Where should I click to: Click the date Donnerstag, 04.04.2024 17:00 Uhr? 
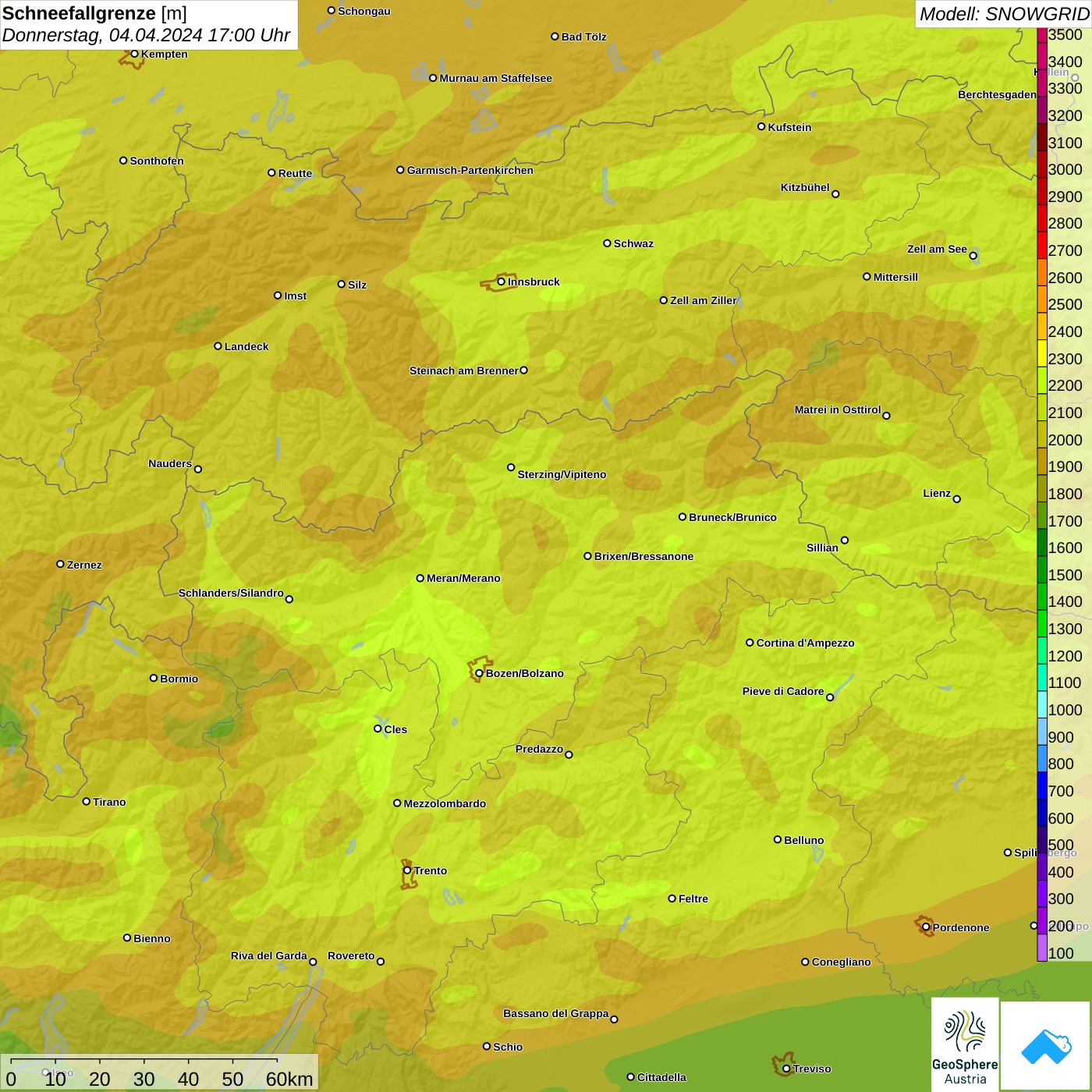click(x=146, y=35)
